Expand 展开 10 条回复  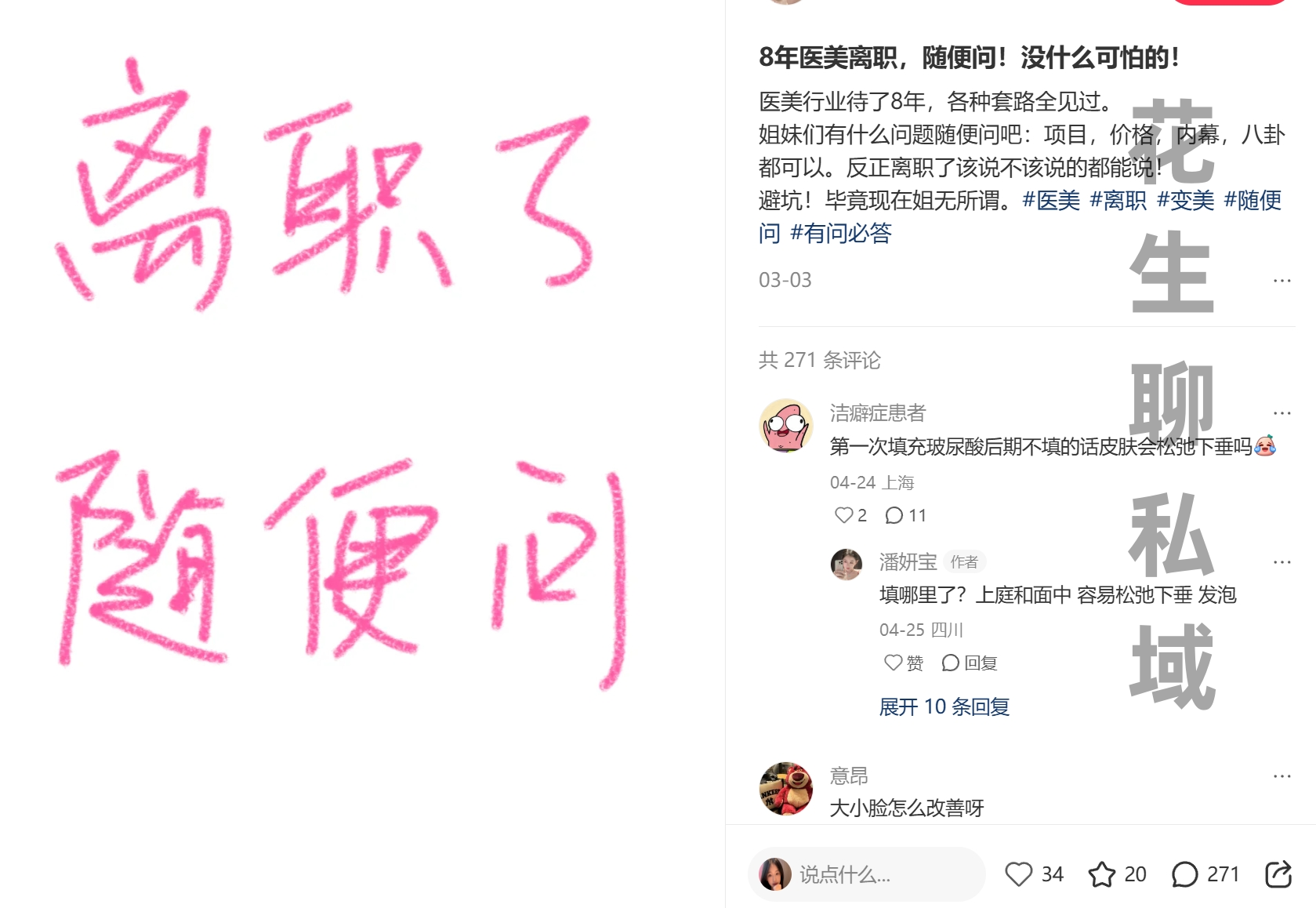(x=944, y=706)
